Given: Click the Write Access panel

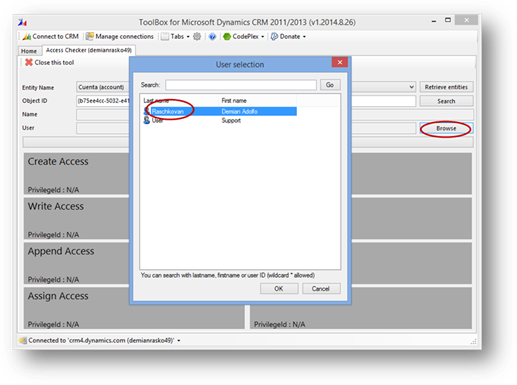Looking at the screenshot, I should tap(76, 218).
